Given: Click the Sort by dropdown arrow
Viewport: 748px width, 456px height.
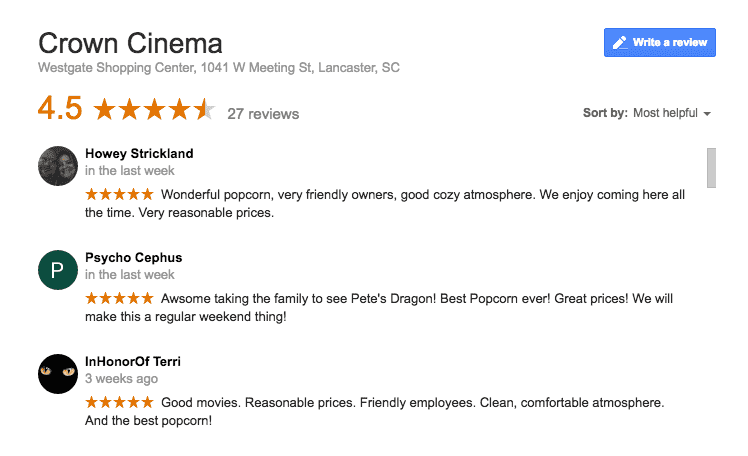Looking at the screenshot, I should coord(707,114).
